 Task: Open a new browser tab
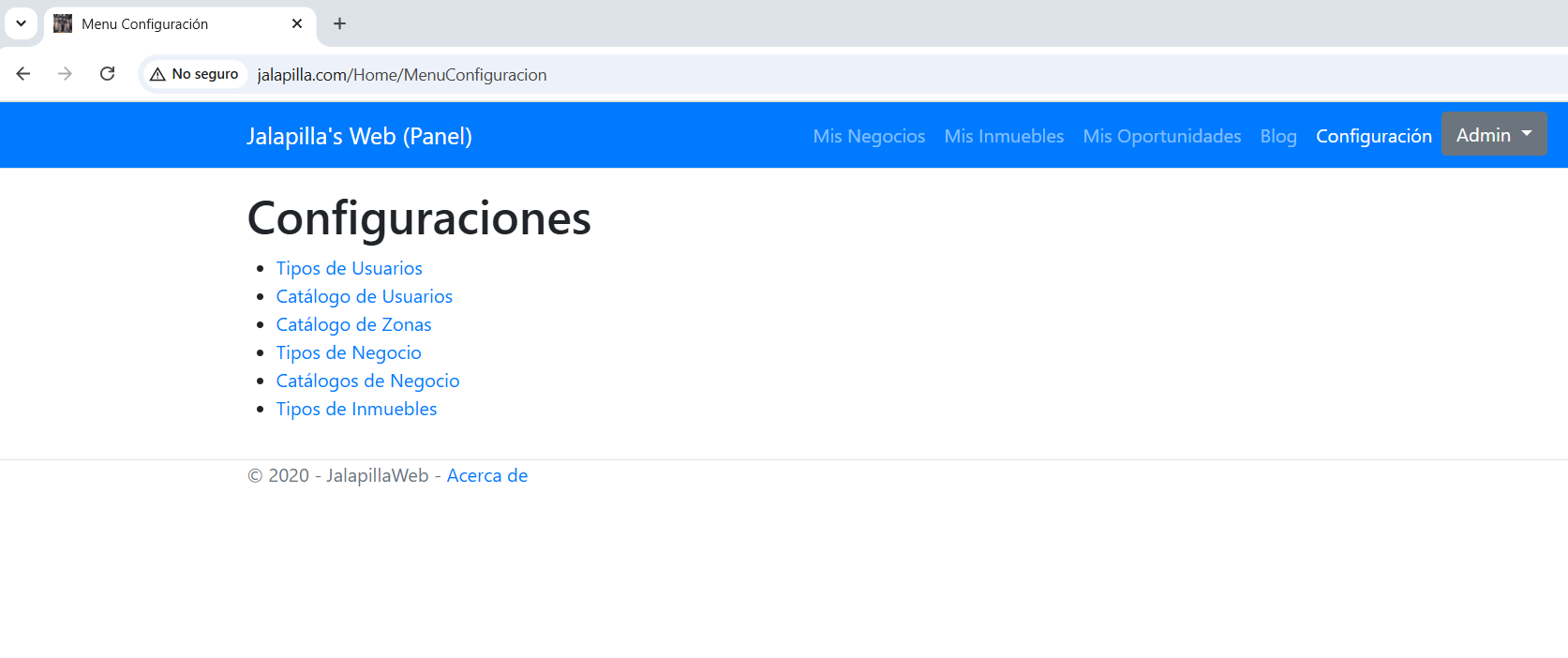(x=339, y=23)
